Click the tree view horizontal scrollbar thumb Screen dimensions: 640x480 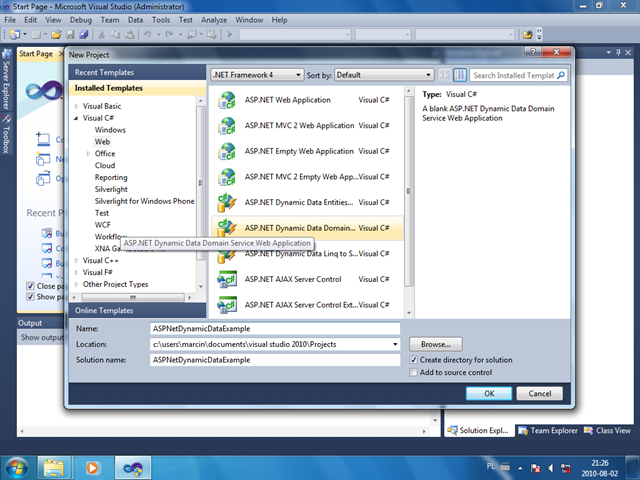tap(132, 298)
